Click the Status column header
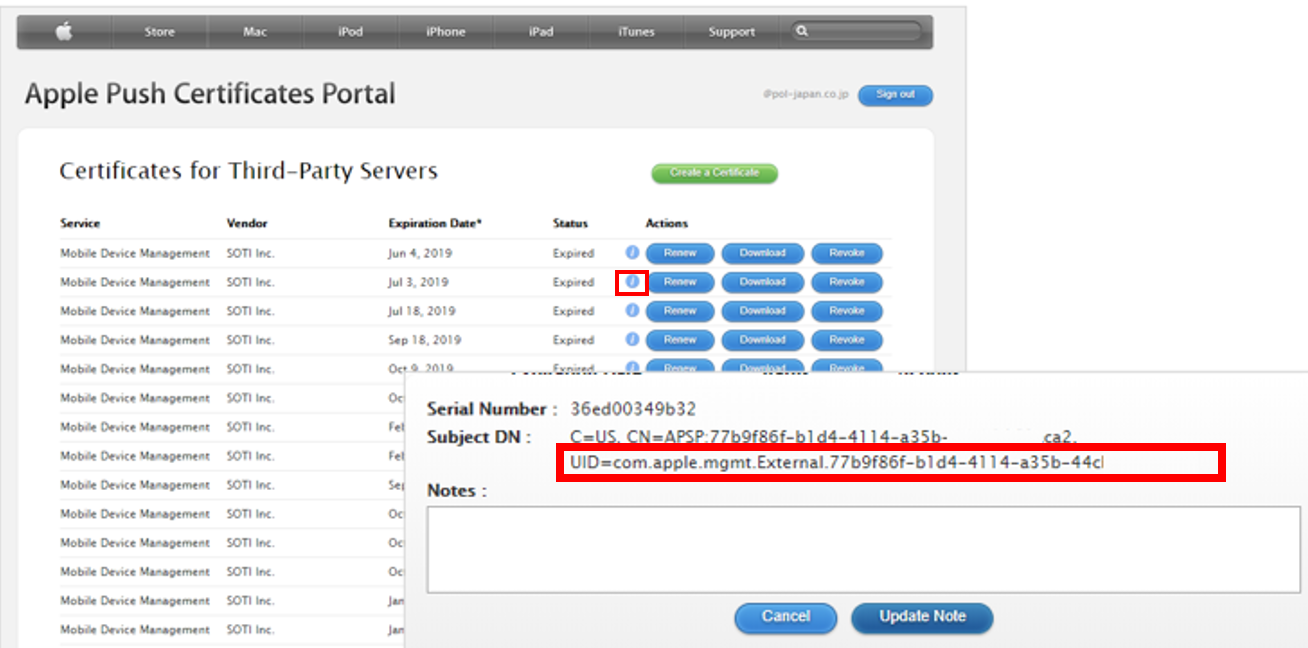The width and height of the screenshot is (1308, 648). [x=570, y=223]
